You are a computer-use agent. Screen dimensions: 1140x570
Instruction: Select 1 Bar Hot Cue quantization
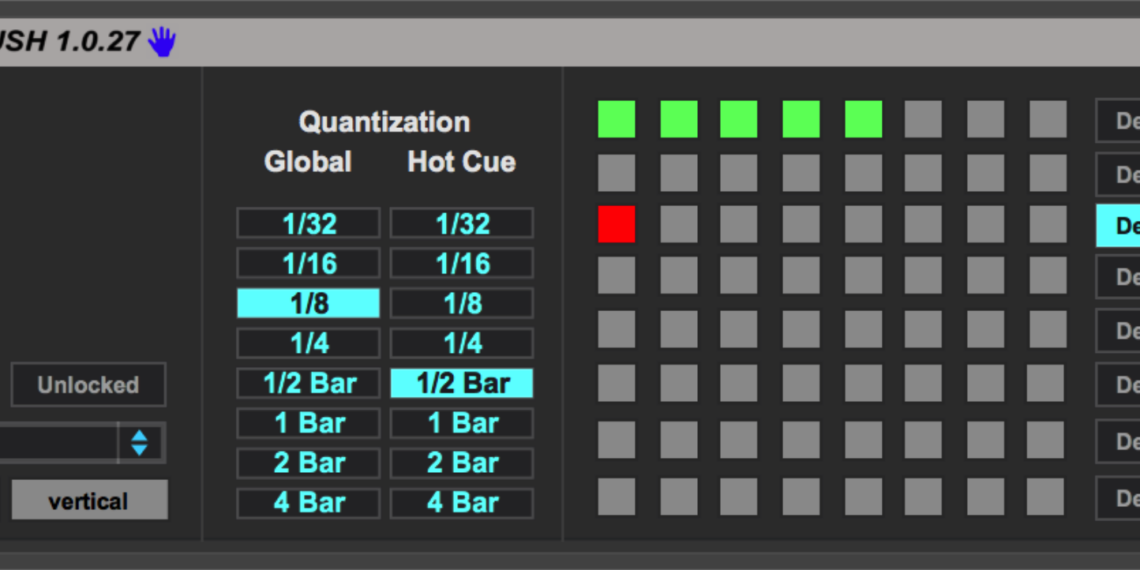coord(461,423)
